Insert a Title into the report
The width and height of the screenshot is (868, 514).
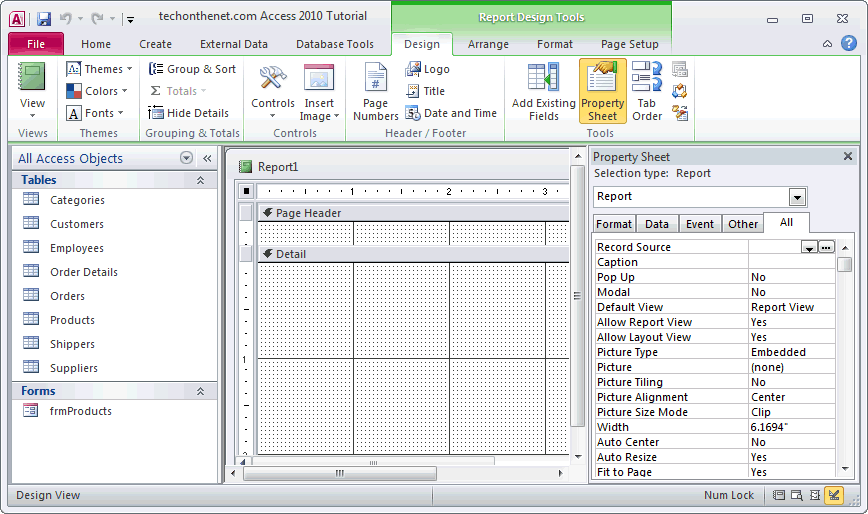point(425,91)
